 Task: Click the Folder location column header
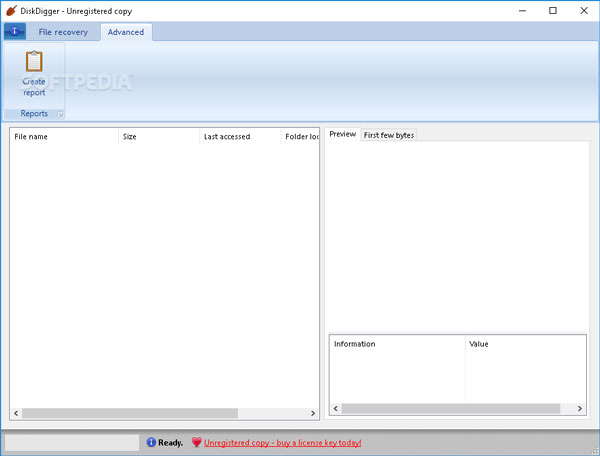[300, 137]
